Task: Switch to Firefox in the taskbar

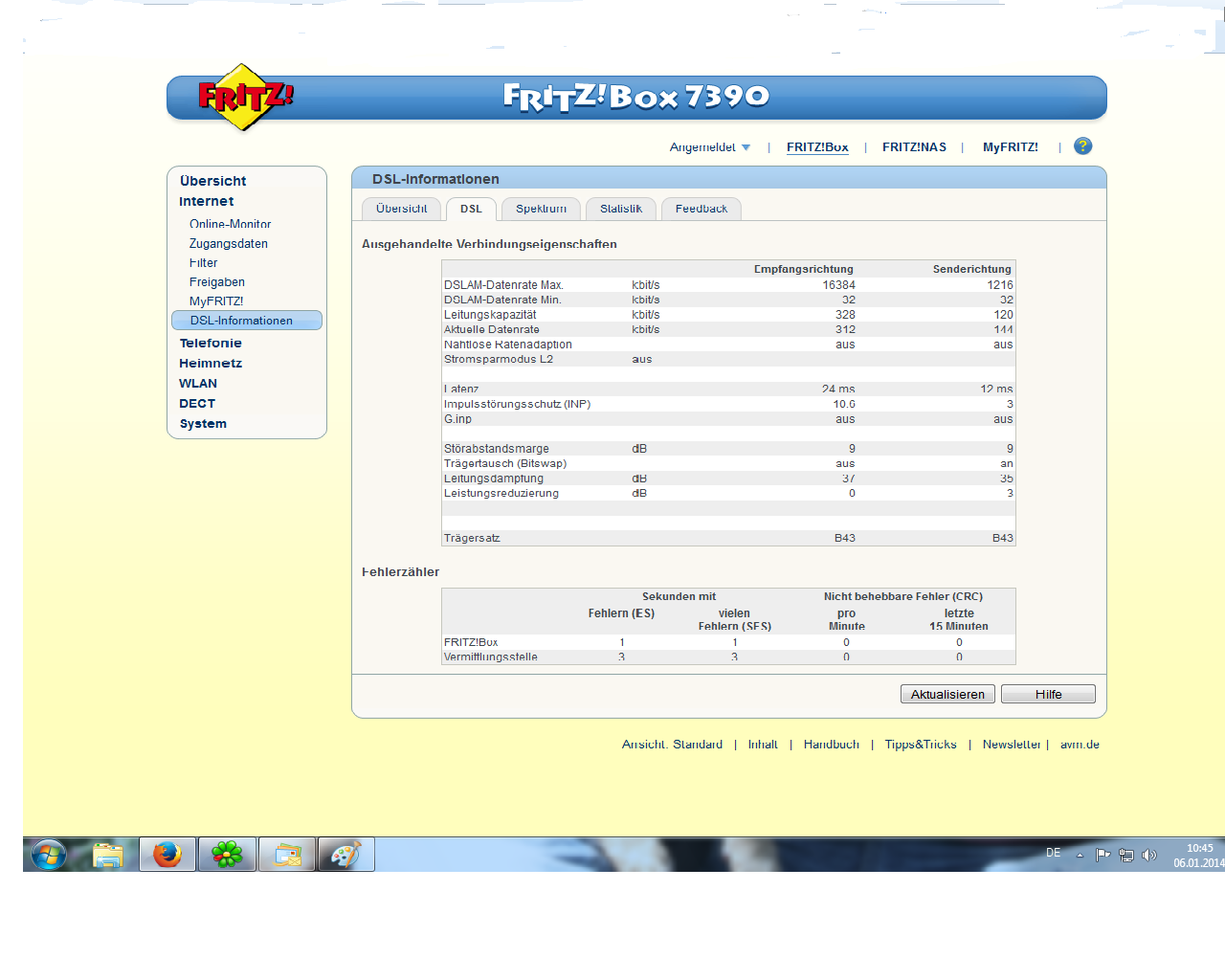Action: pos(167,855)
